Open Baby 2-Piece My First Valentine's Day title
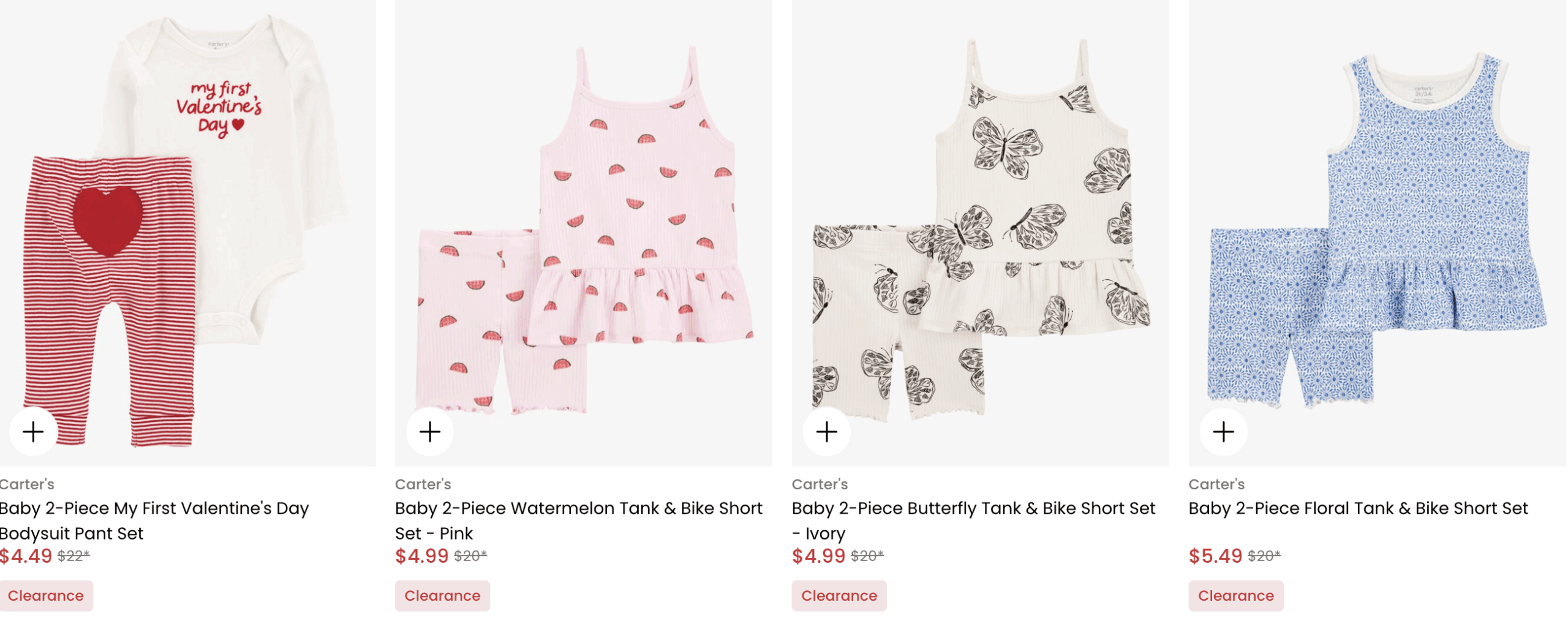 153,521
